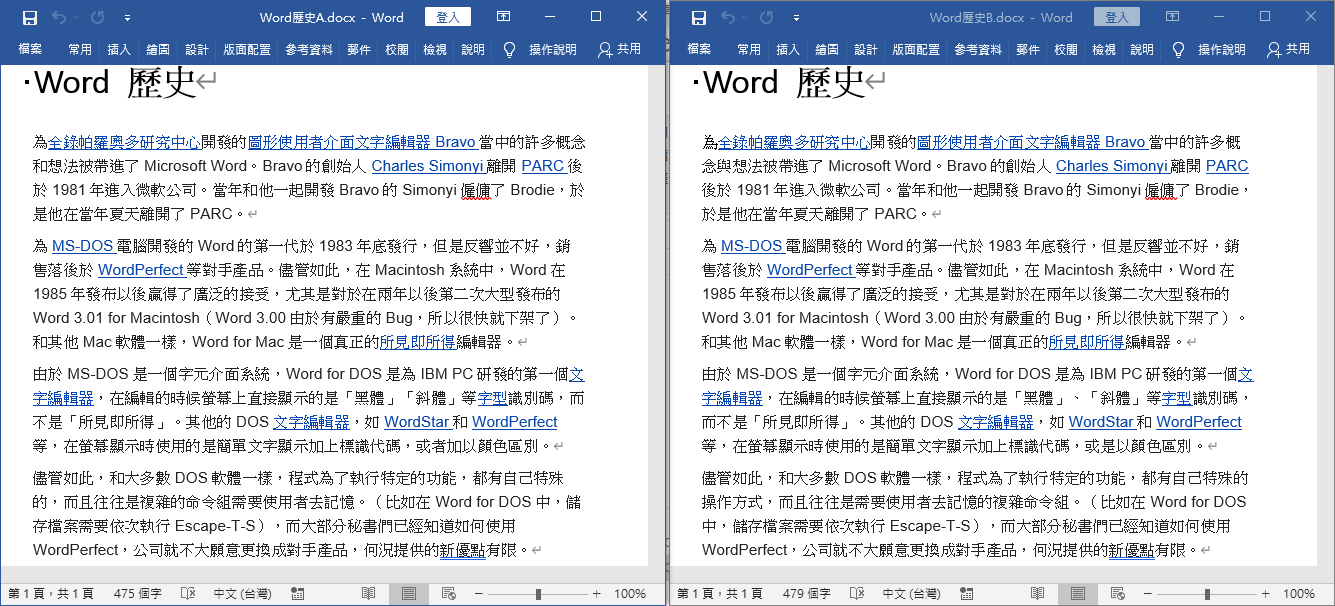Switch to Read Mode in Word歷史A
The image size is (1335, 606).
pos(369,593)
